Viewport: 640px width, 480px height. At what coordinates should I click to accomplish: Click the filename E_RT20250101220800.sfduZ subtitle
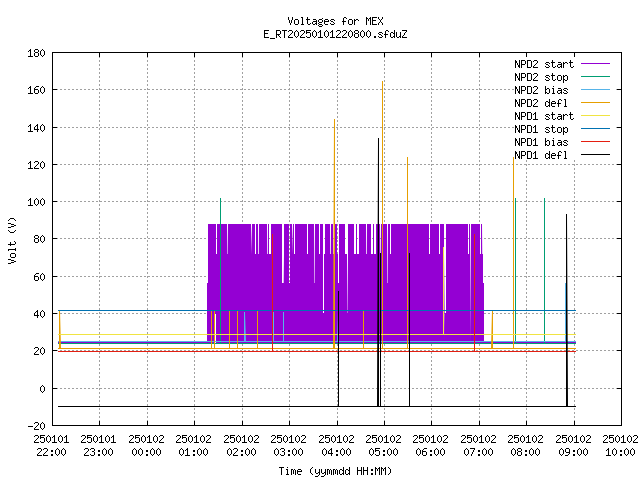pyautogui.click(x=335, y=34)
